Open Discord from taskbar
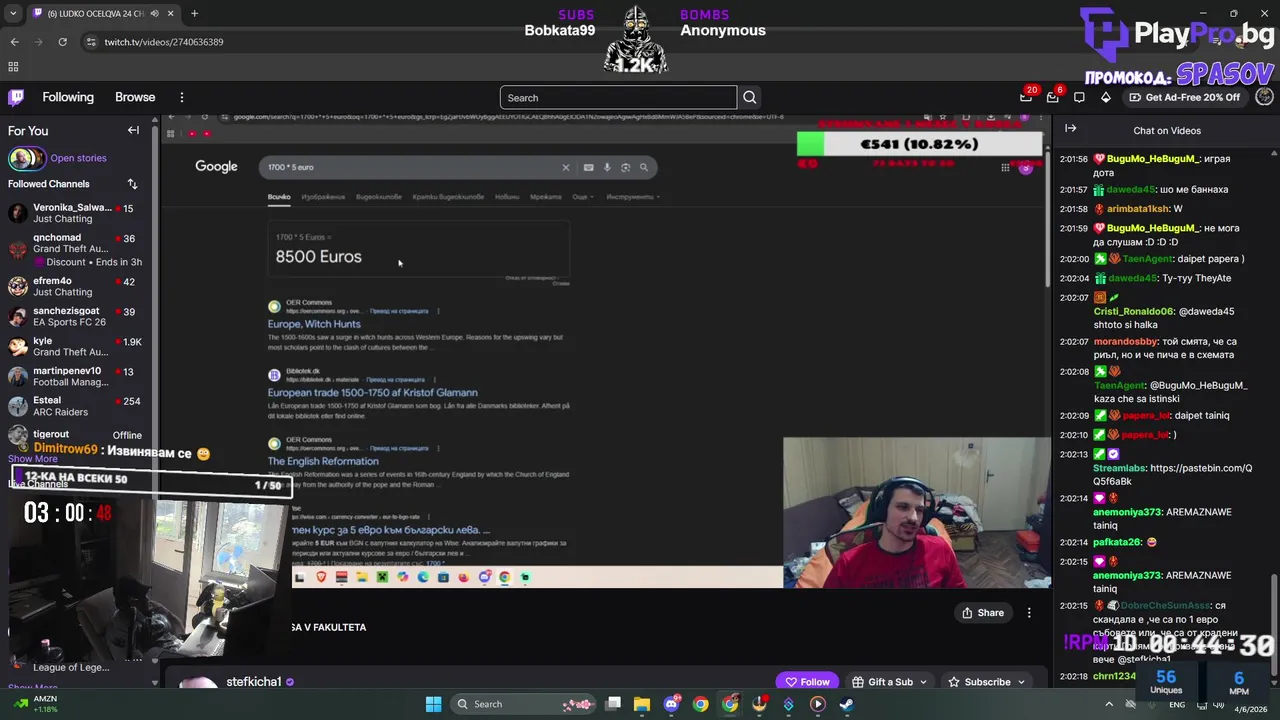Screen dimensions: 1280x720 point(671,704)
